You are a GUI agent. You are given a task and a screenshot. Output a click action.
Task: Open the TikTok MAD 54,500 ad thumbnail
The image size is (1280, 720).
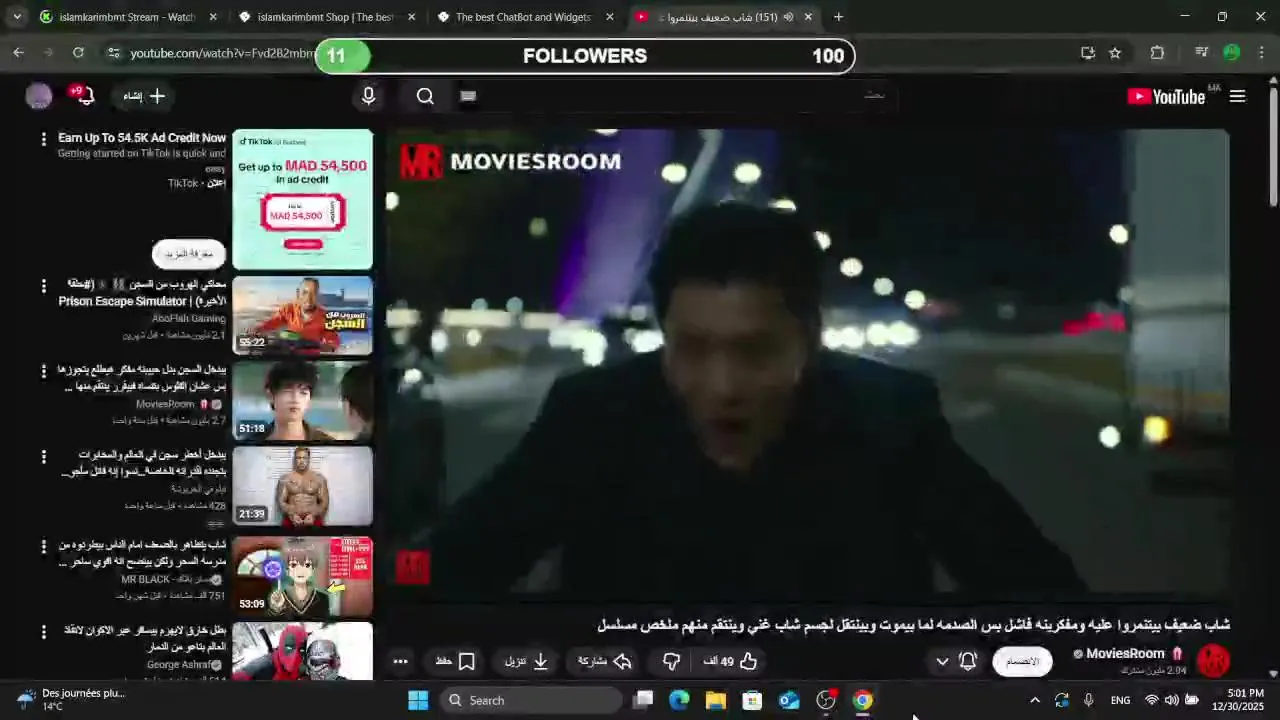tap(302, 199)
